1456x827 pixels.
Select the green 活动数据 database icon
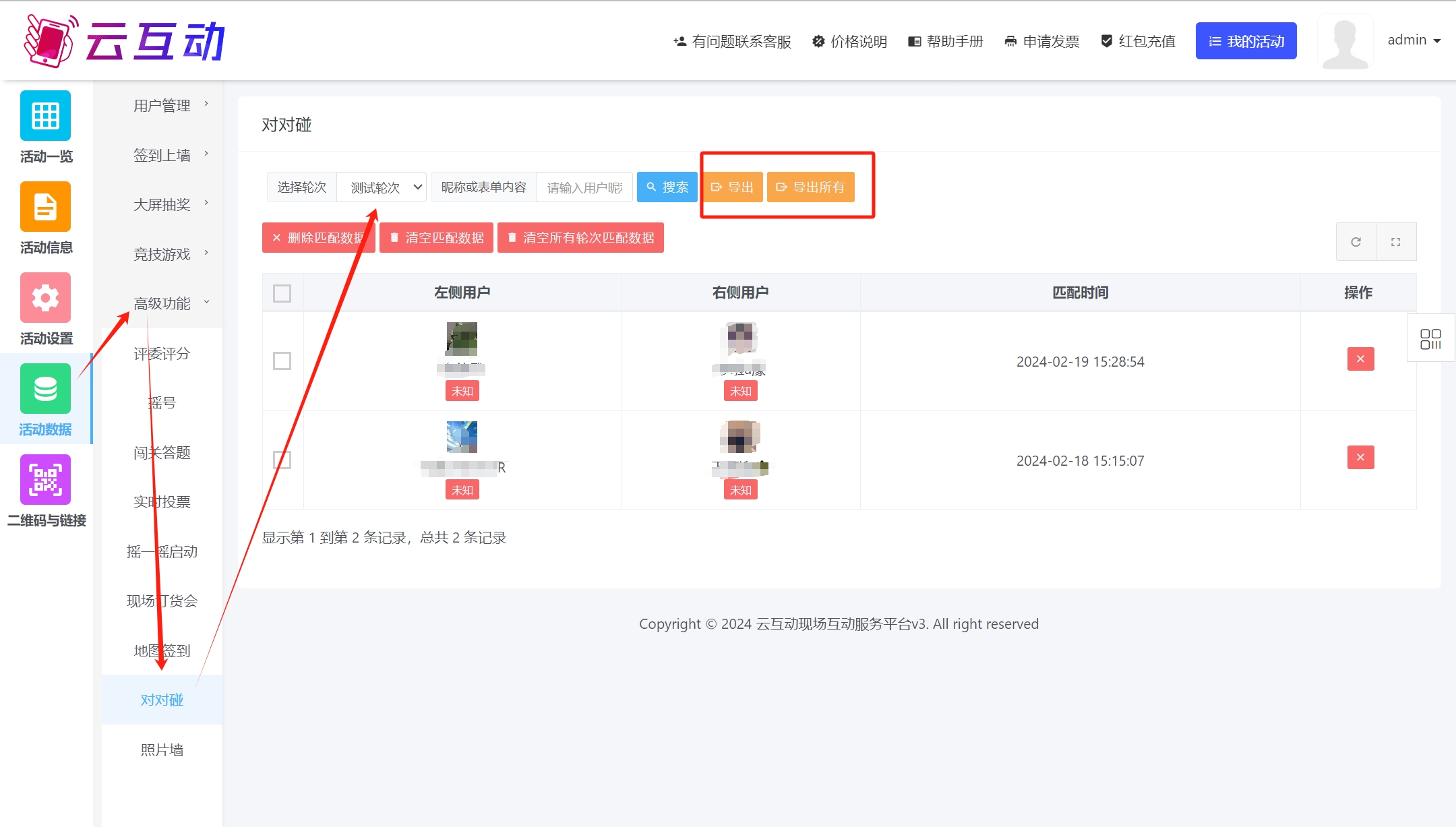(x=45, y=388)
